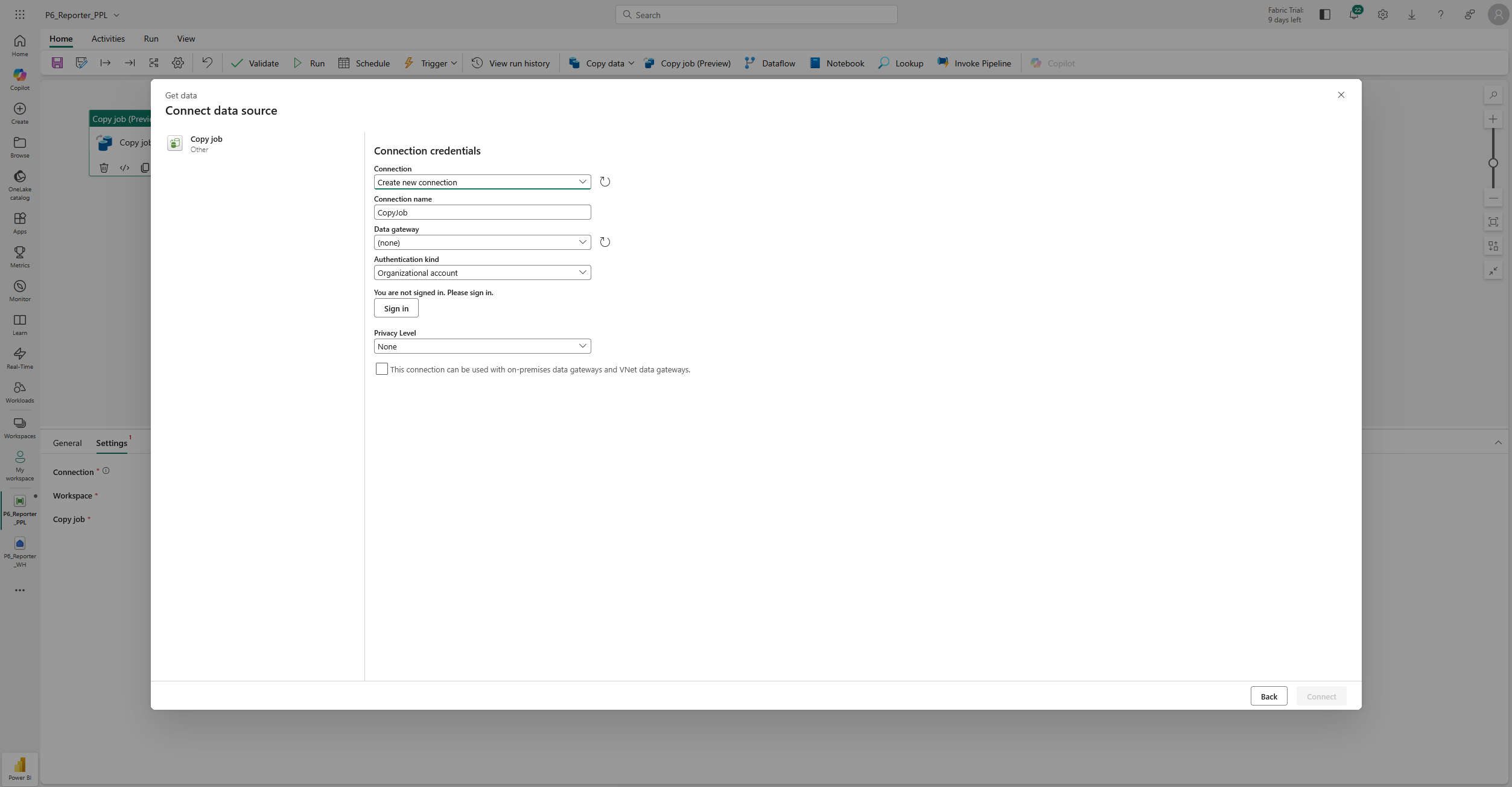
Task: Click the Back button
Action: tap(1268, 696)
